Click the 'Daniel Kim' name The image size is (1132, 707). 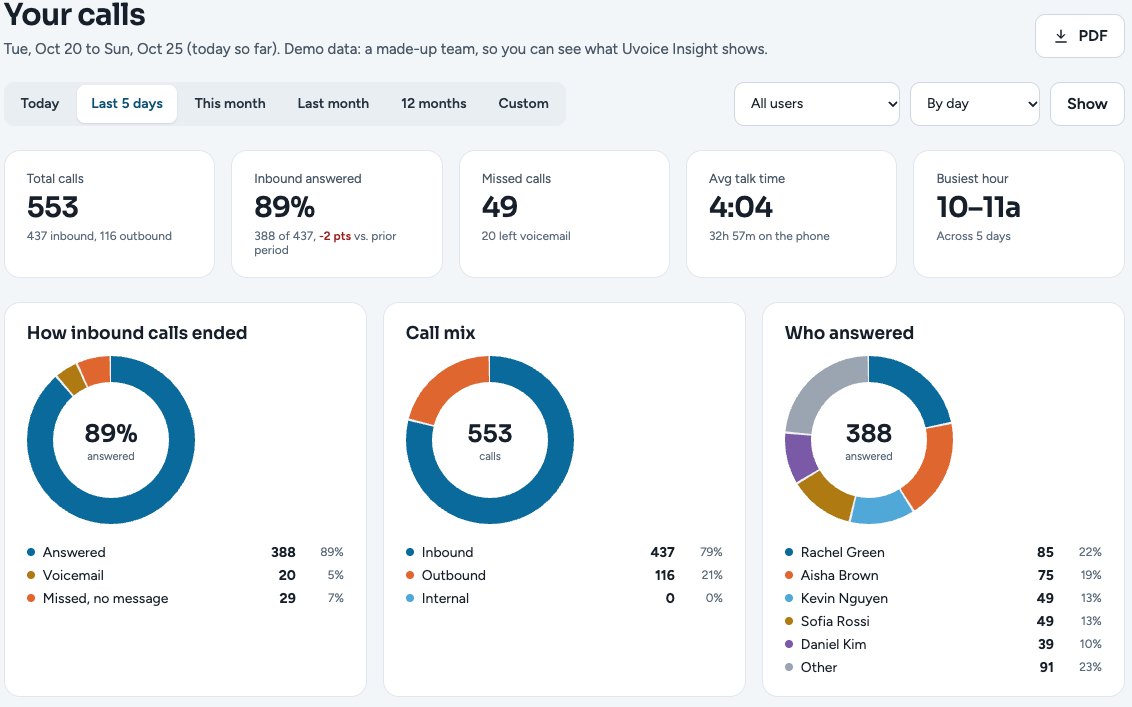click(x=833, y=645)
